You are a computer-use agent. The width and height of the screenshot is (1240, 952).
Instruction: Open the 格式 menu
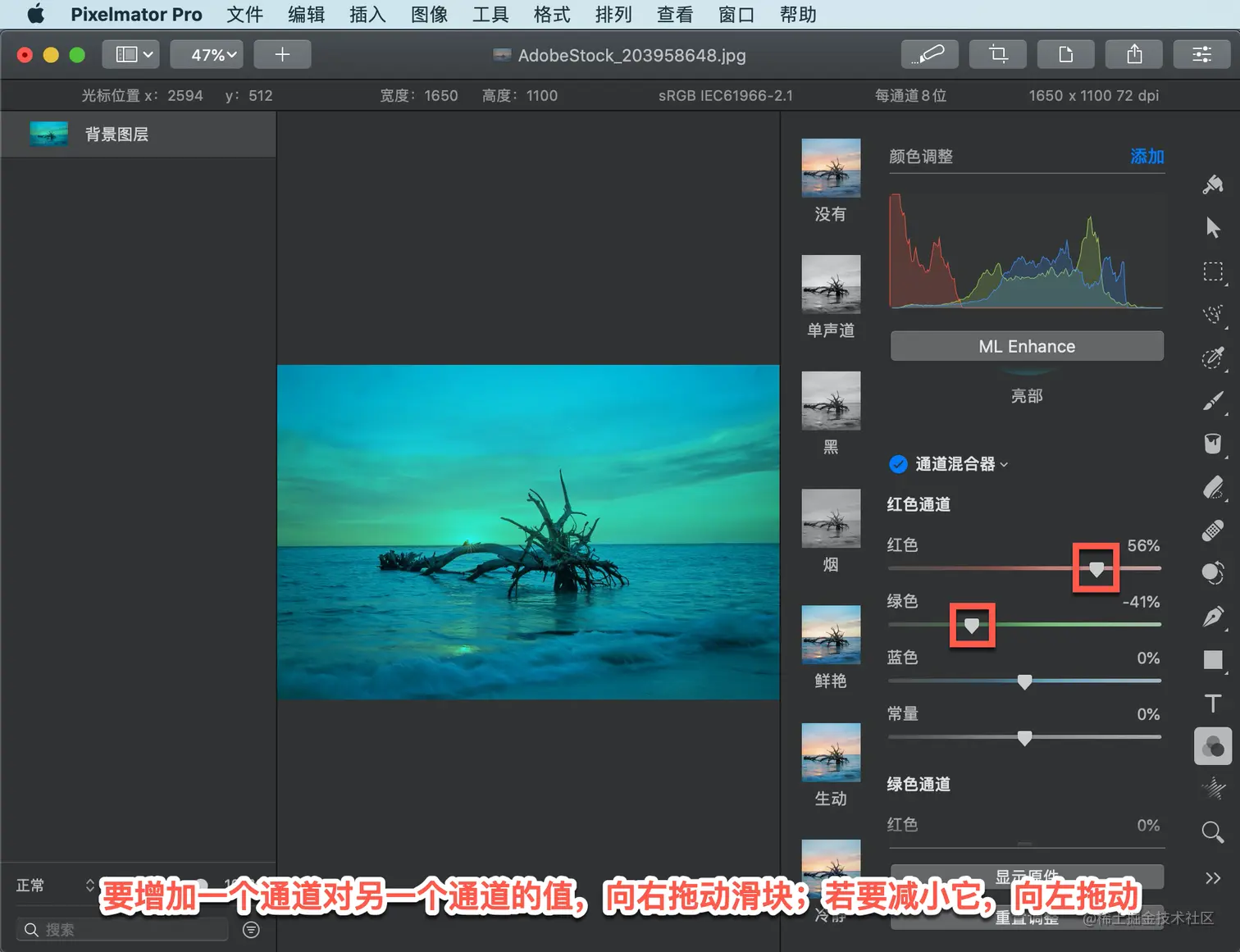(552, 14)
